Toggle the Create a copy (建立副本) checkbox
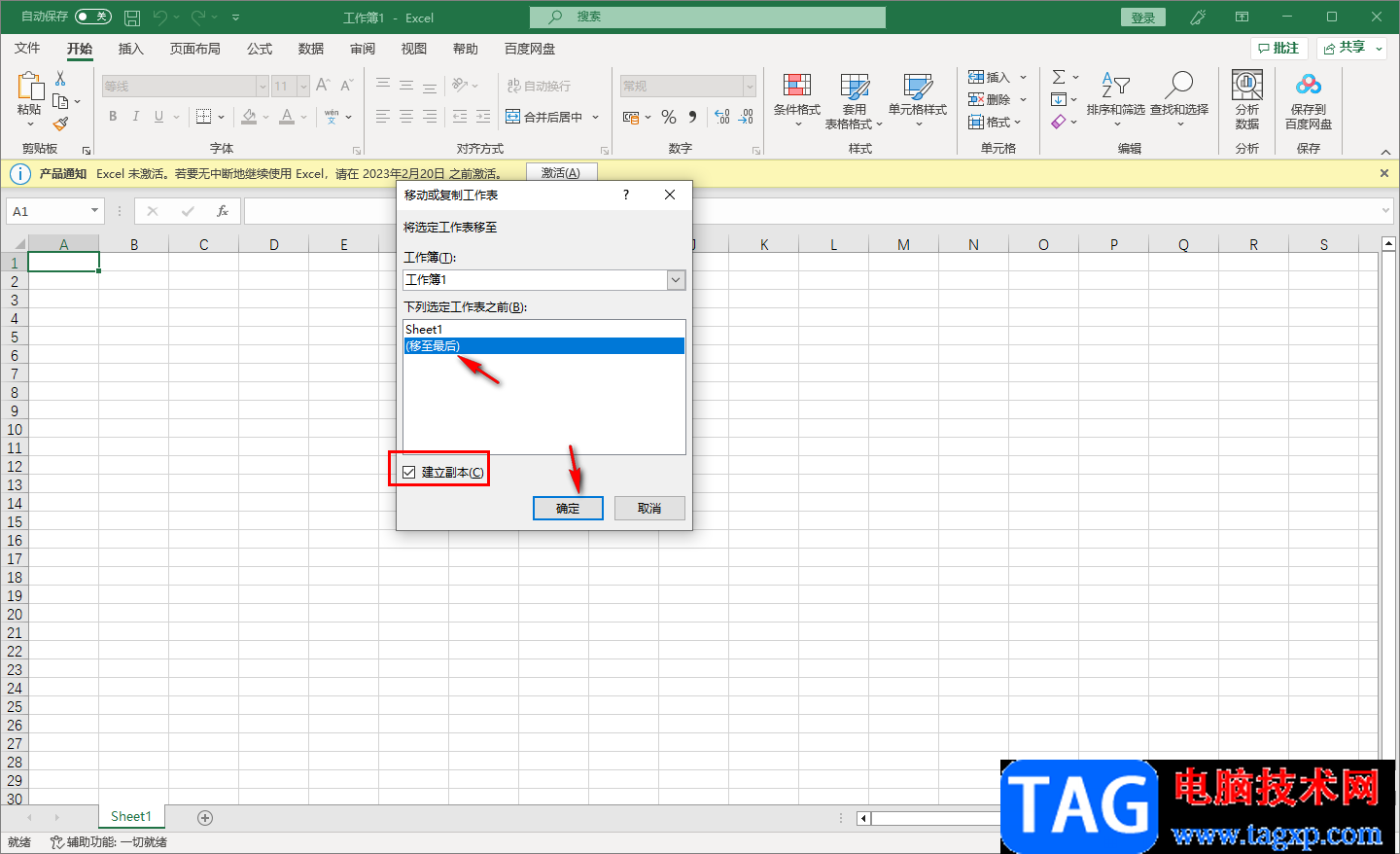This screenshot has width=1400, height=854. point(409,472)
